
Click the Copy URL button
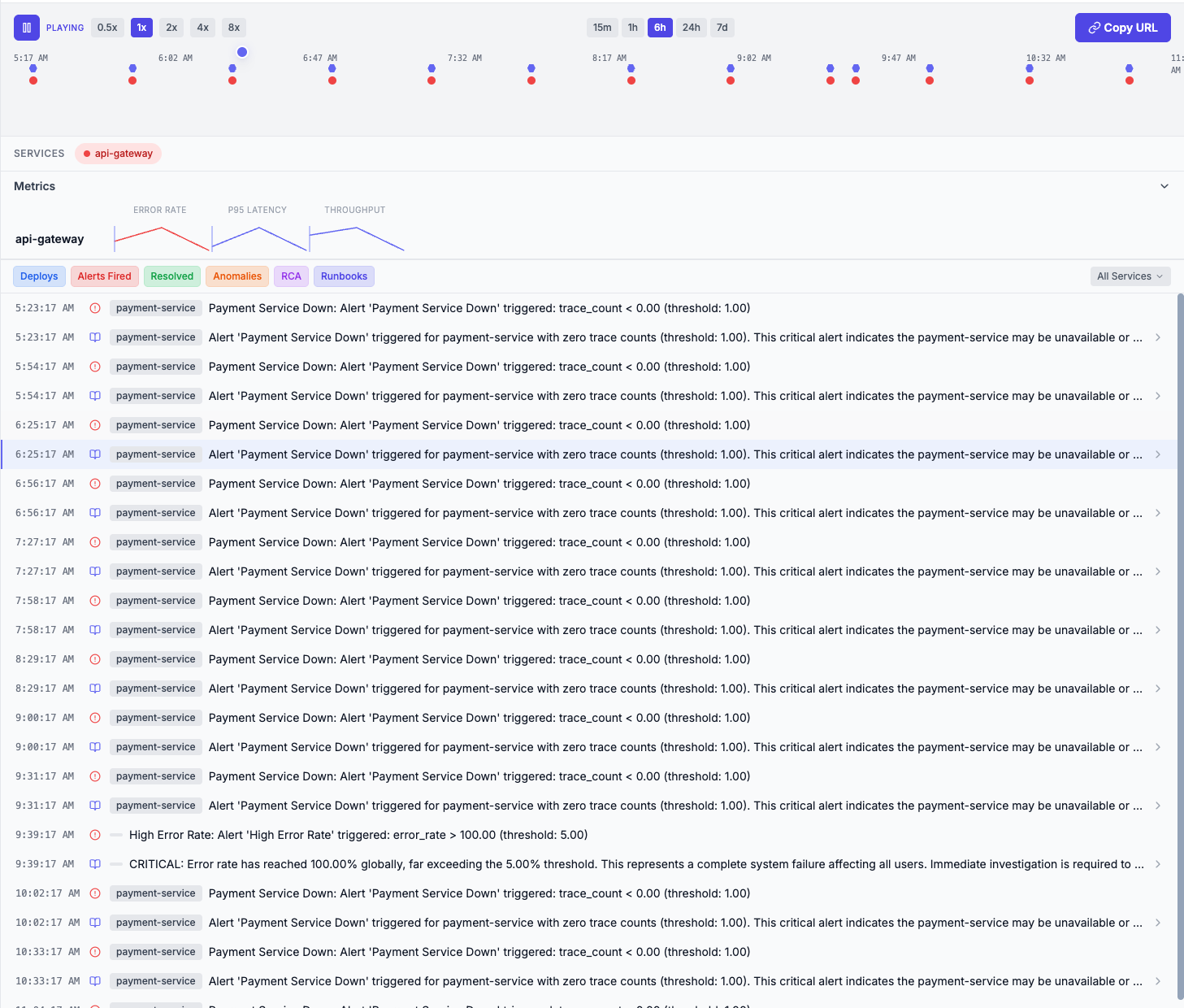coord(1122,28)
